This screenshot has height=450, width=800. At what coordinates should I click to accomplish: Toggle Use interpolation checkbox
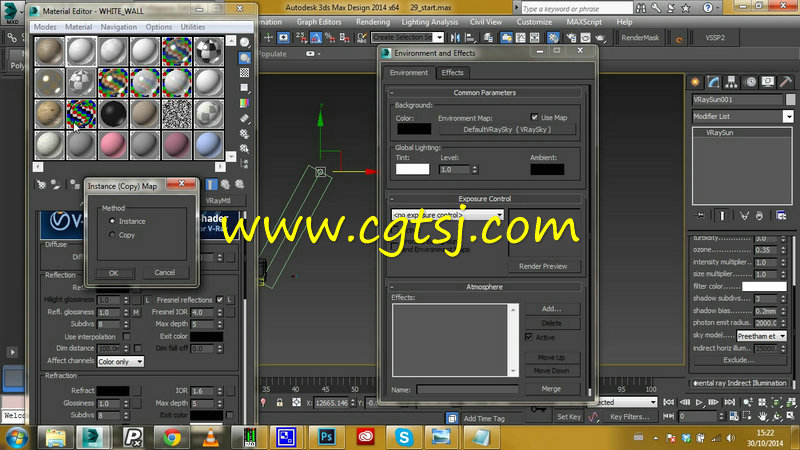(127, 337)
